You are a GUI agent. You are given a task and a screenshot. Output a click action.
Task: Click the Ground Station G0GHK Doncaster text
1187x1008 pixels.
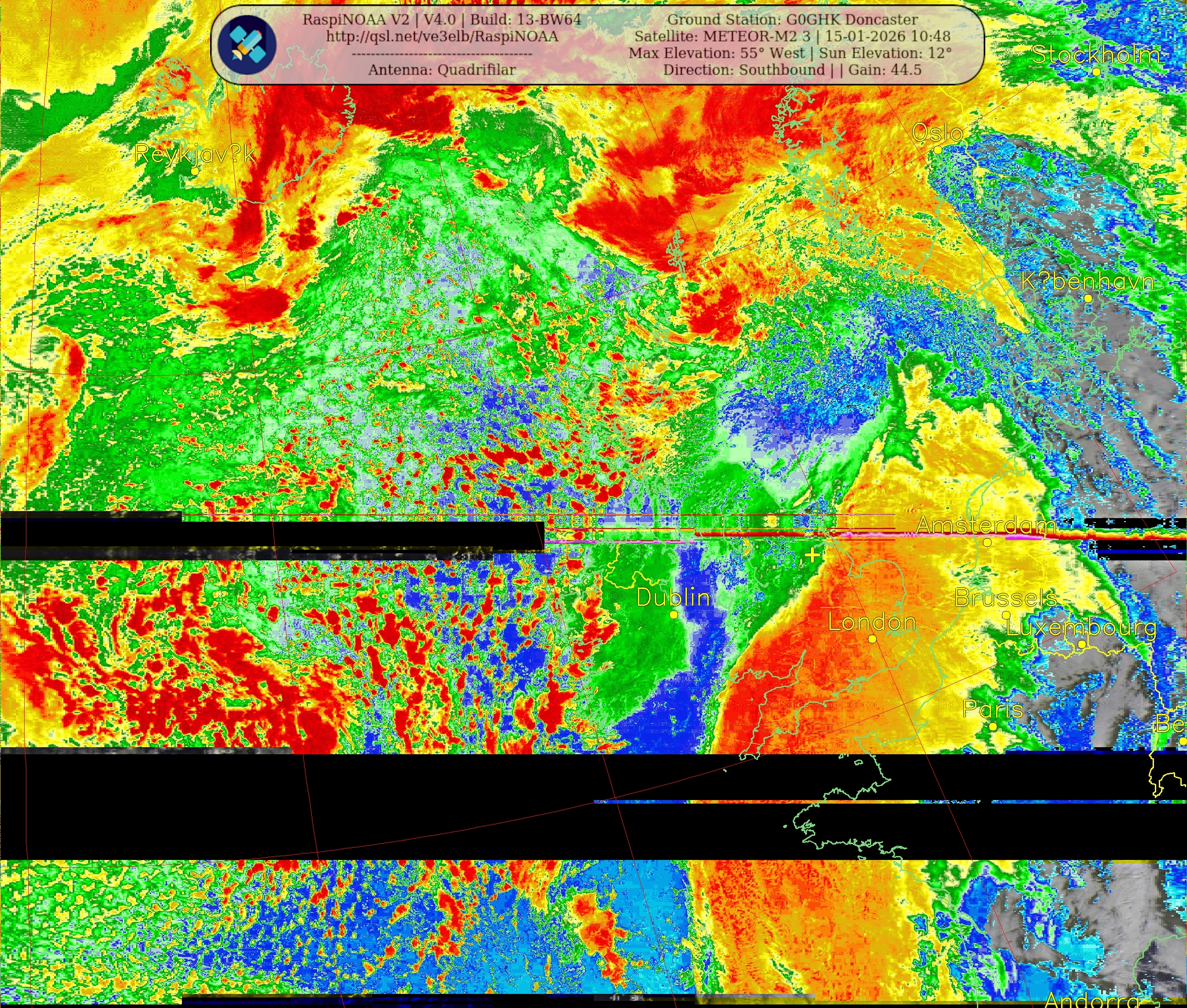click(x=792, y=19)
